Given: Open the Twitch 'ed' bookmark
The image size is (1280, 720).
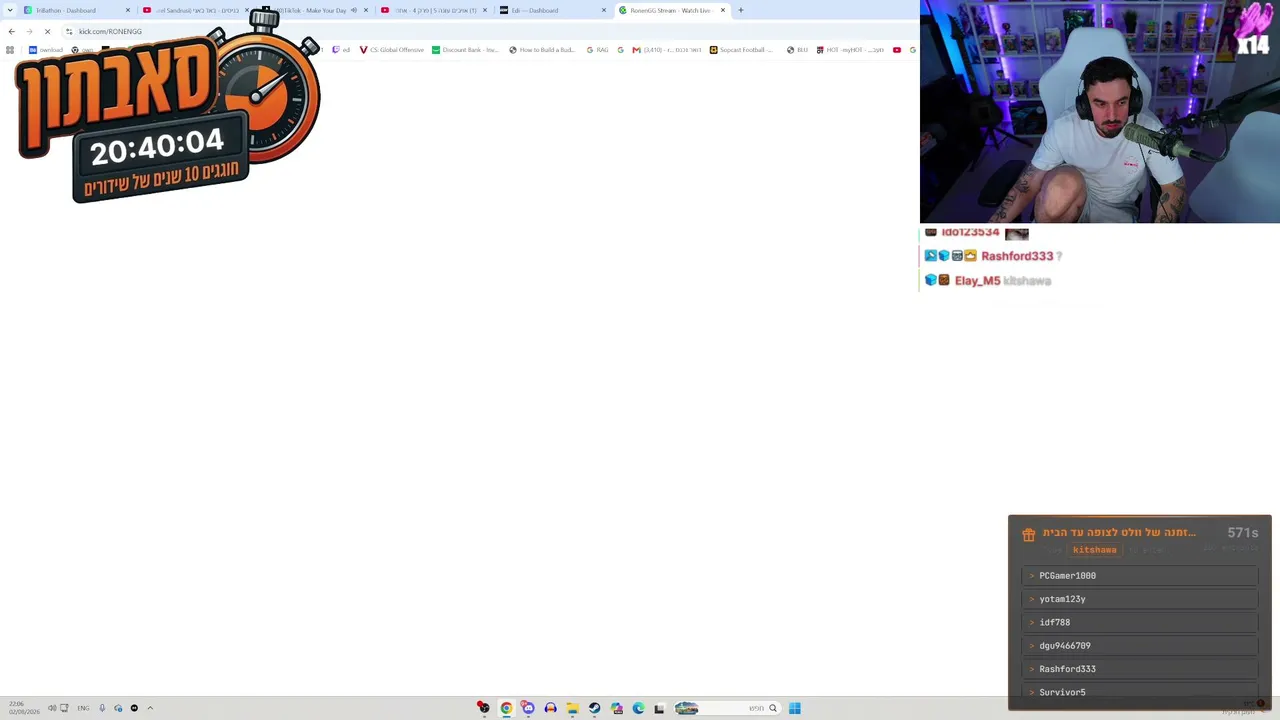Looking at the screenshot, I should tap(341, 50).
